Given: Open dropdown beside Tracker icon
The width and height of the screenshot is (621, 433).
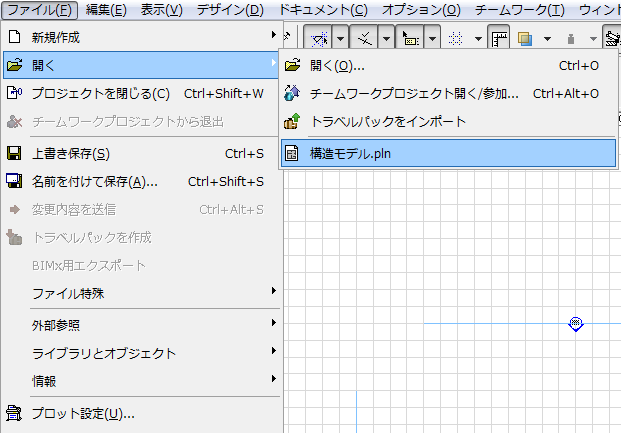Looking at the screenshot, I should click(x=432, y=39).
